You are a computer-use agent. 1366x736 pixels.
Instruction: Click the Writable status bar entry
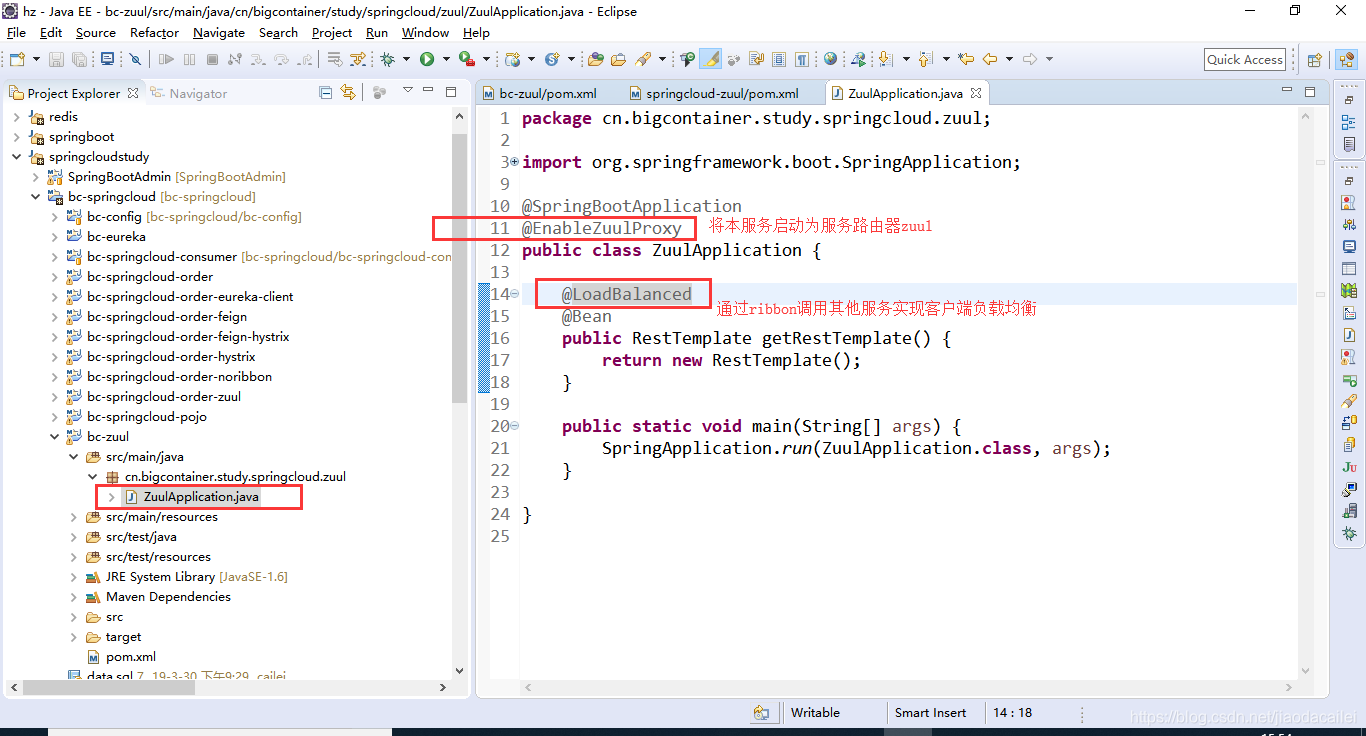[x=815, y=713]
